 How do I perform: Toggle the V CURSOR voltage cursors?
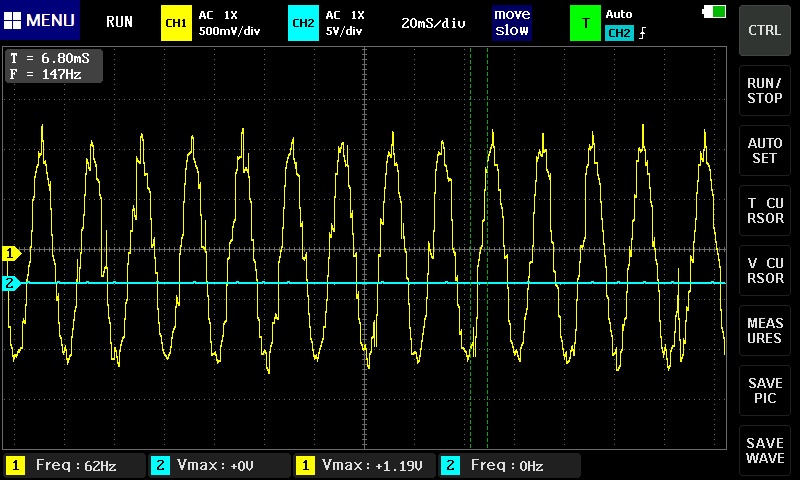point(765,270)
